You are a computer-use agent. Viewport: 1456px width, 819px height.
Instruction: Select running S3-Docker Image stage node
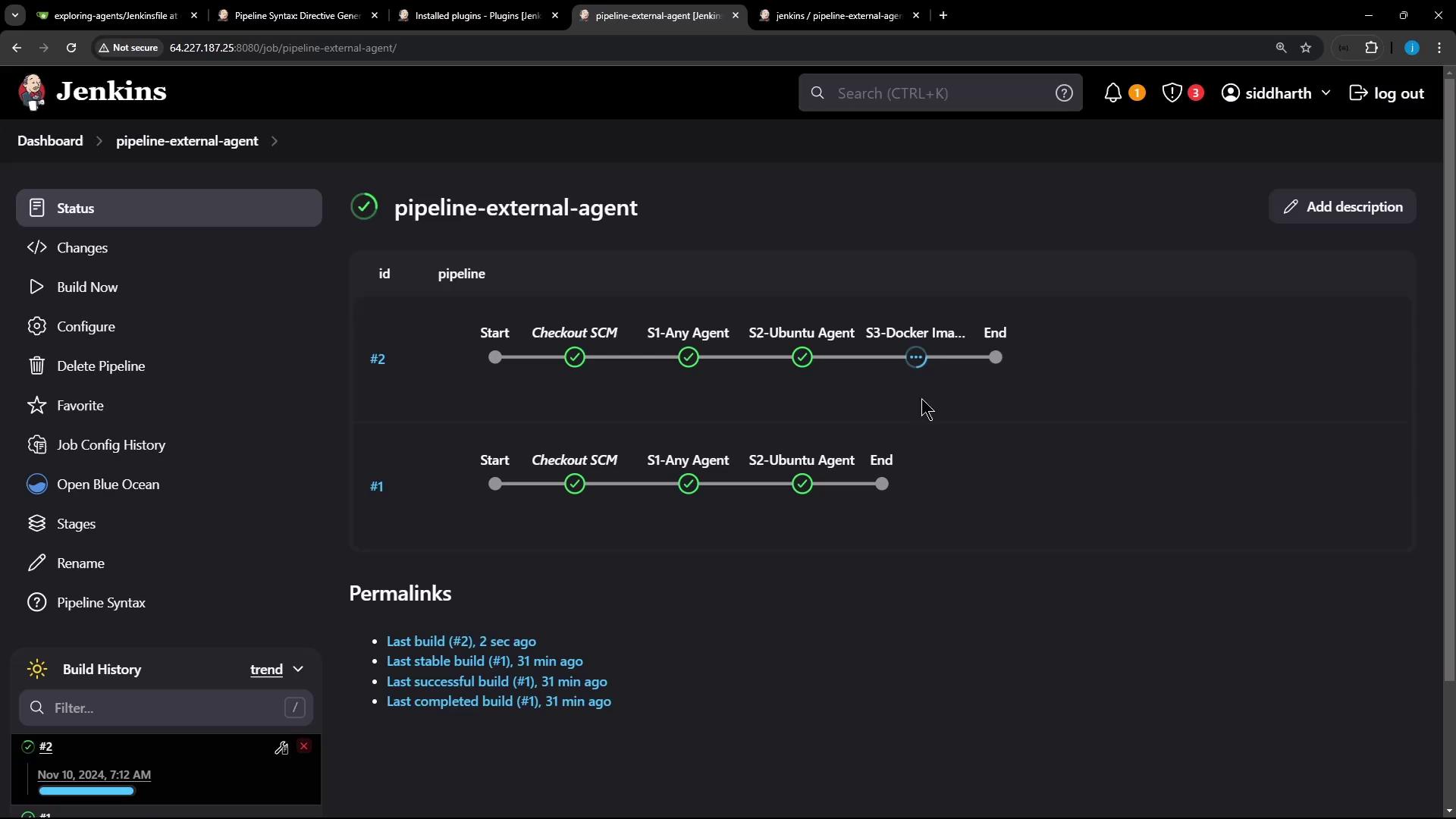916,358
